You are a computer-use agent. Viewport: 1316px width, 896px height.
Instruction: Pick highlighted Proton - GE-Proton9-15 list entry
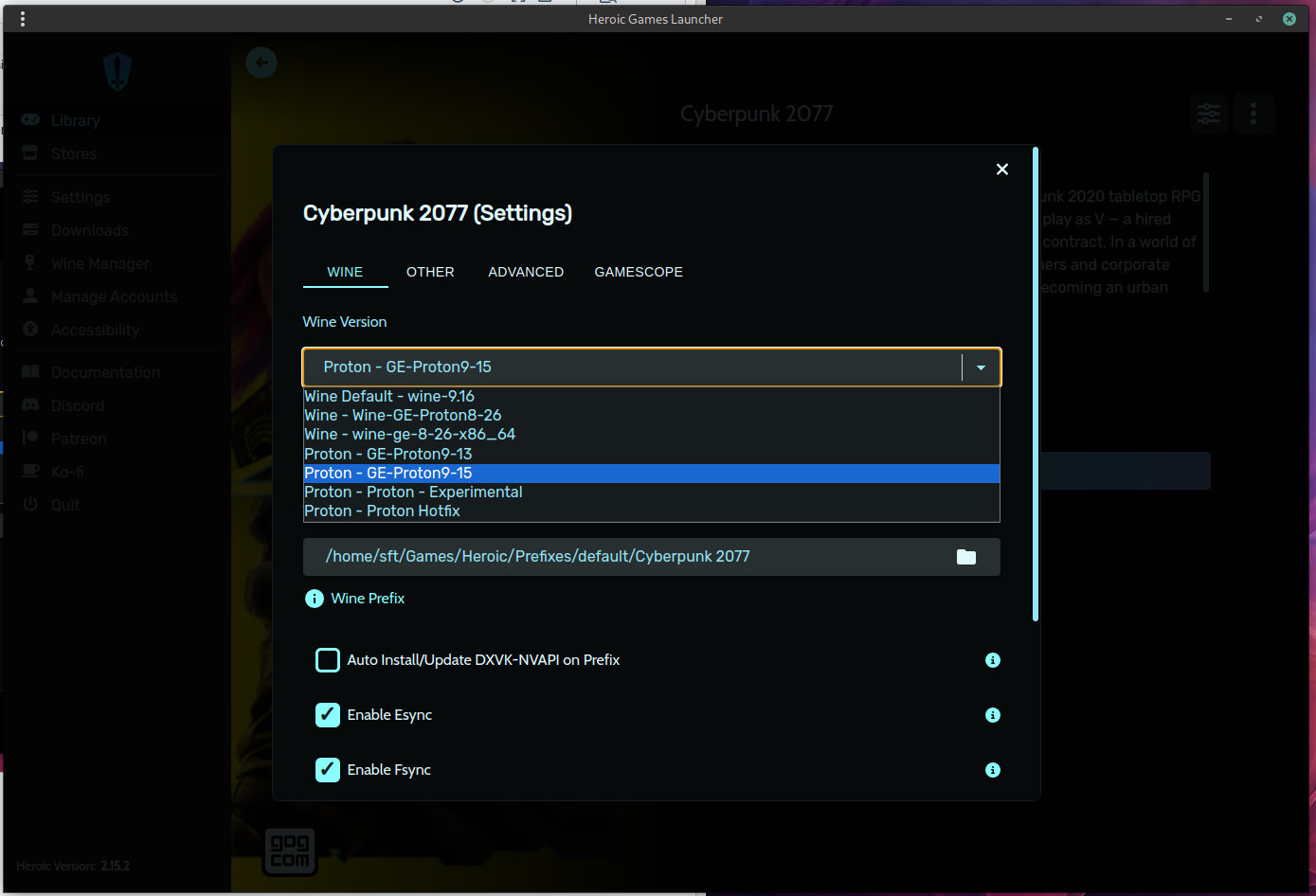tap(651, 474)
